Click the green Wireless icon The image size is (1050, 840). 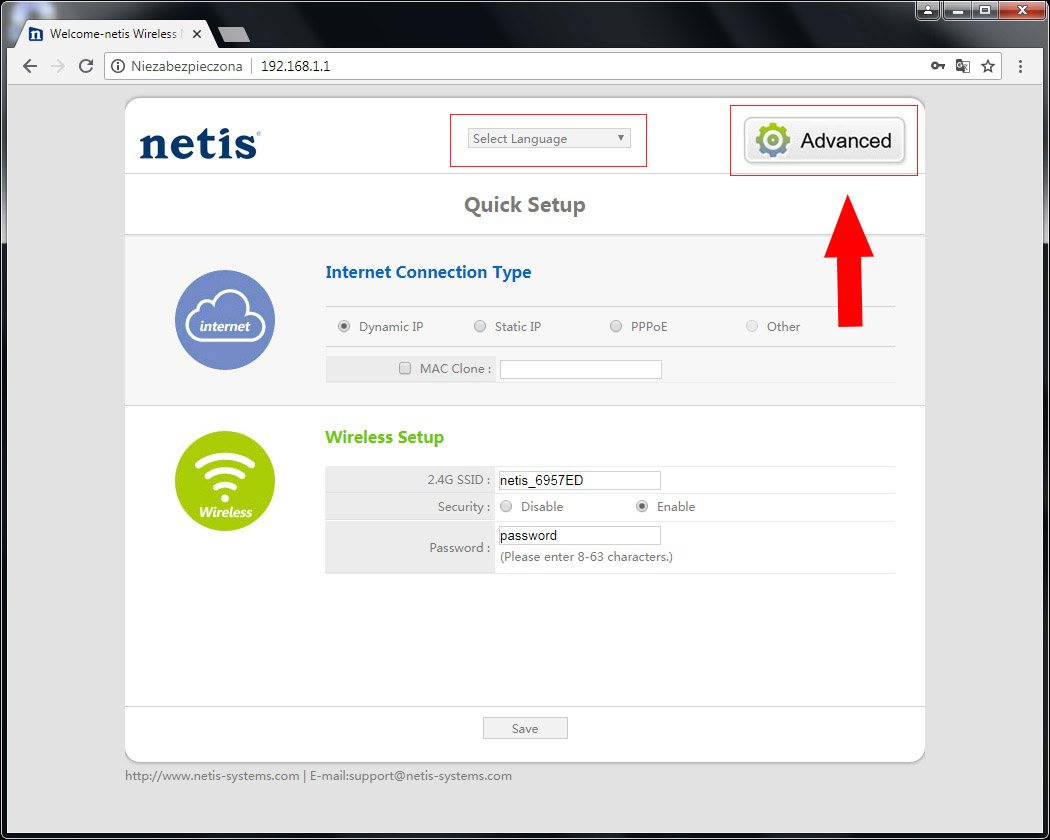tap(225, 481)
